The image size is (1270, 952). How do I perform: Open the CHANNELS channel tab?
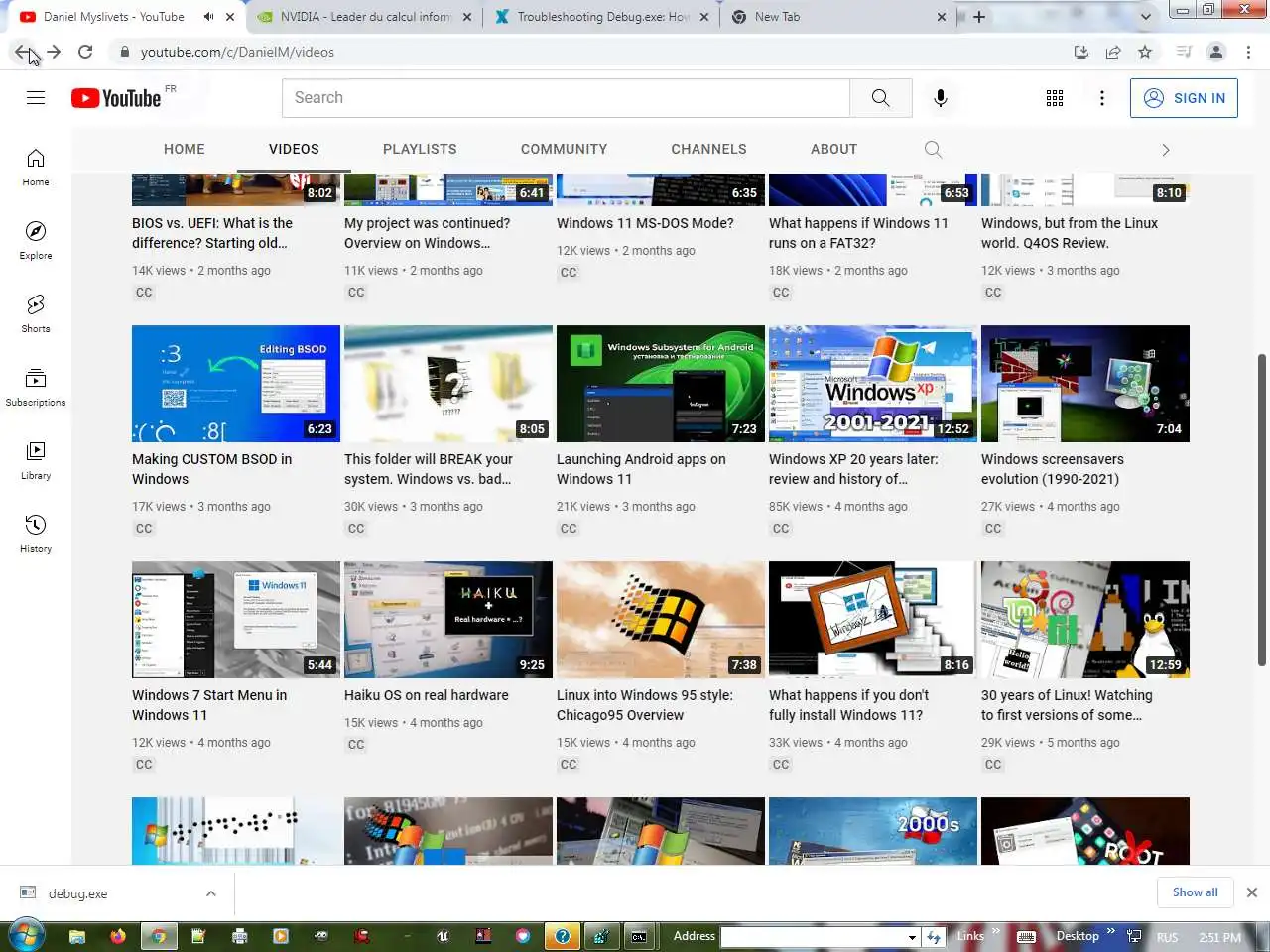708,149
